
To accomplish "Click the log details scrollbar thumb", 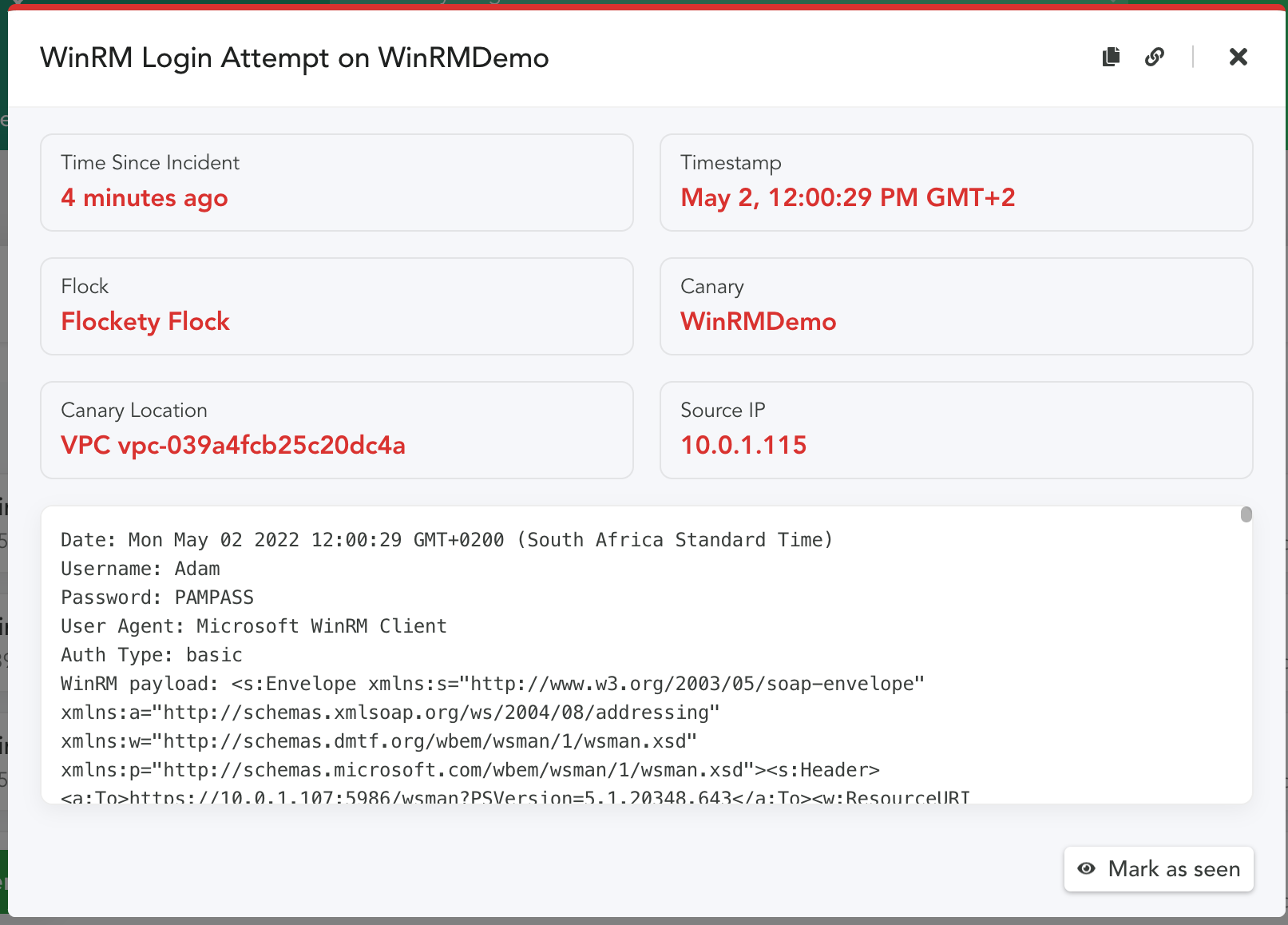I will pyautogui.click(x=1246, y=514).
